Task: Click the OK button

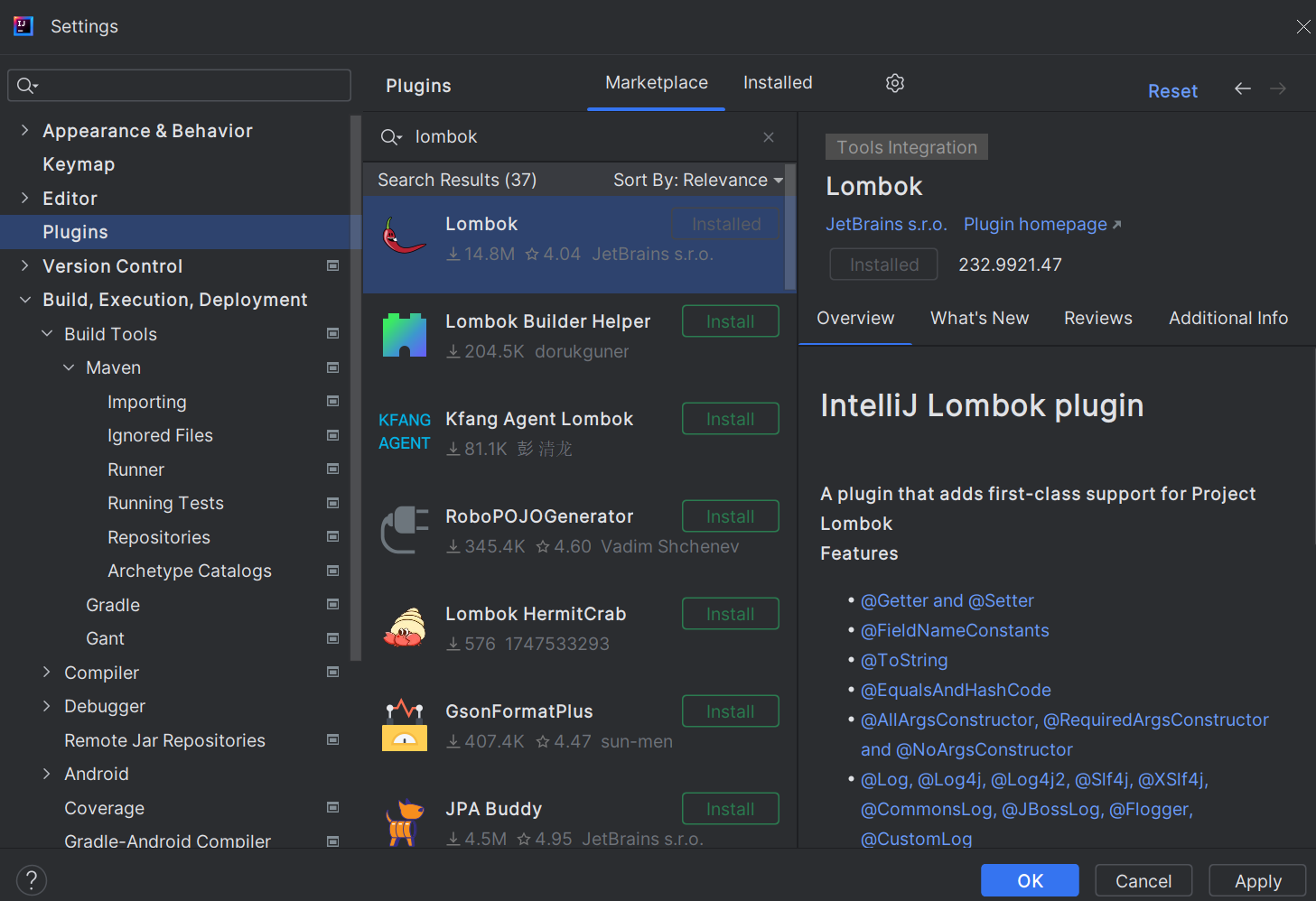Action: [x=1030, y=880]
